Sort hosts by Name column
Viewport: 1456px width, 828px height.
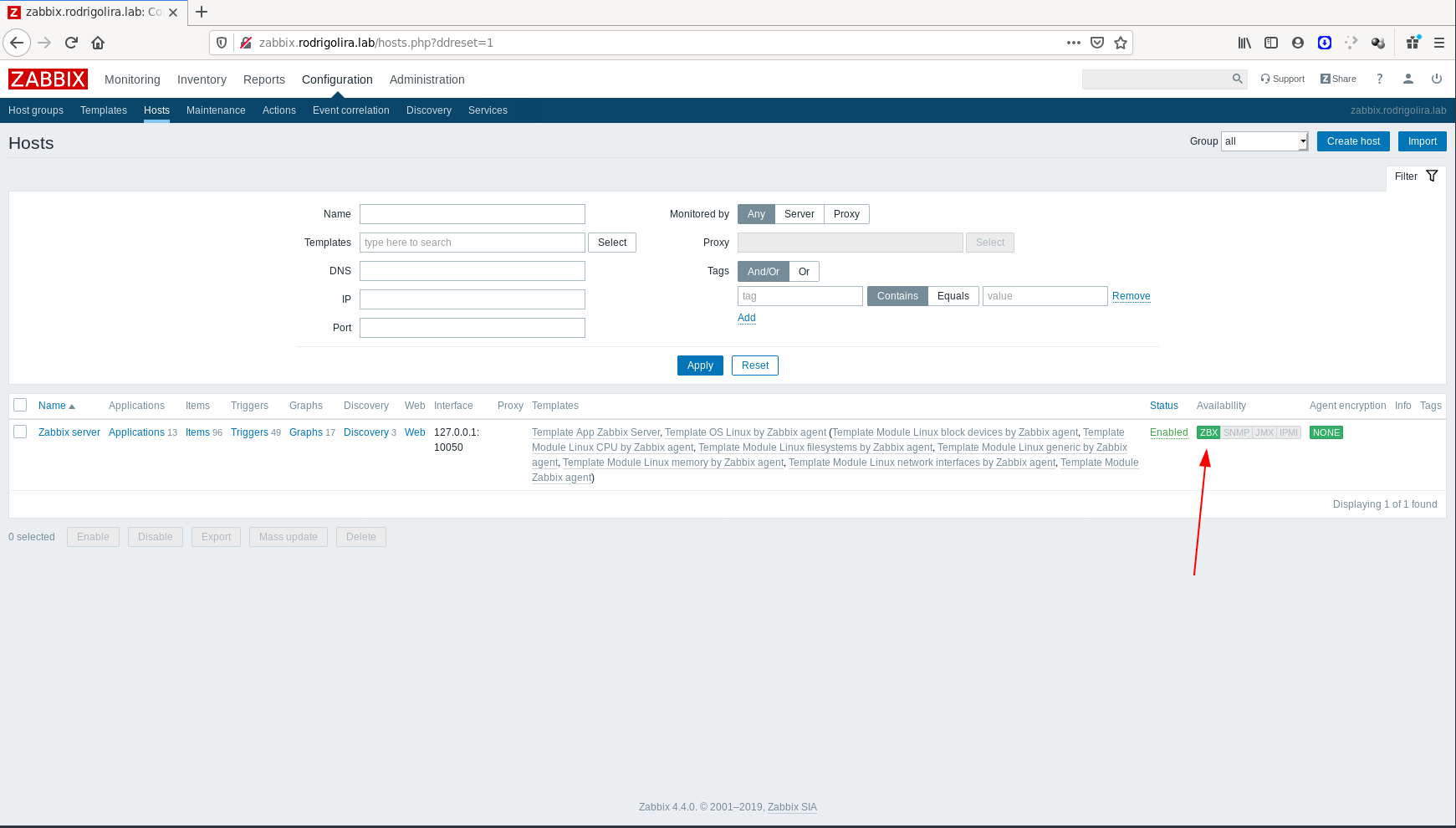click(x=52, y=406)
